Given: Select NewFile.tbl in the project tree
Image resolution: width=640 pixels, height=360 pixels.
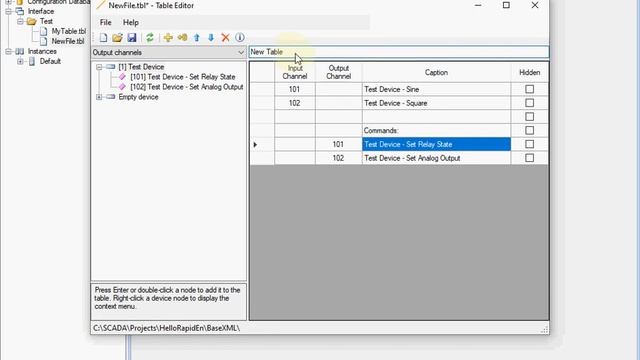Looking at the screenshot, I should tap(68, 41).
